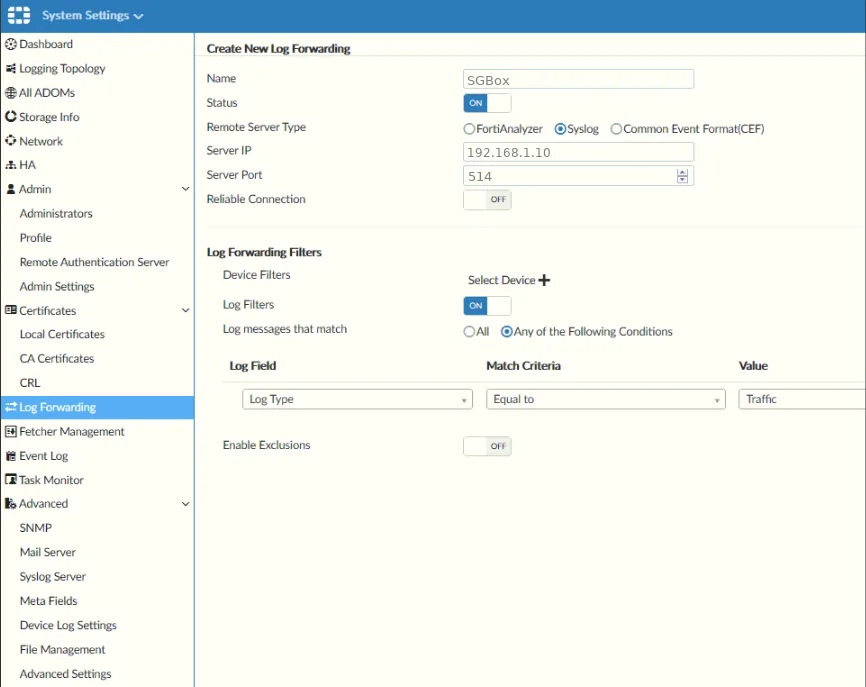The height and width of the screenshot is (687, 866).
Task: Click the Network icon in sidebar
Action: coord(11,141)
